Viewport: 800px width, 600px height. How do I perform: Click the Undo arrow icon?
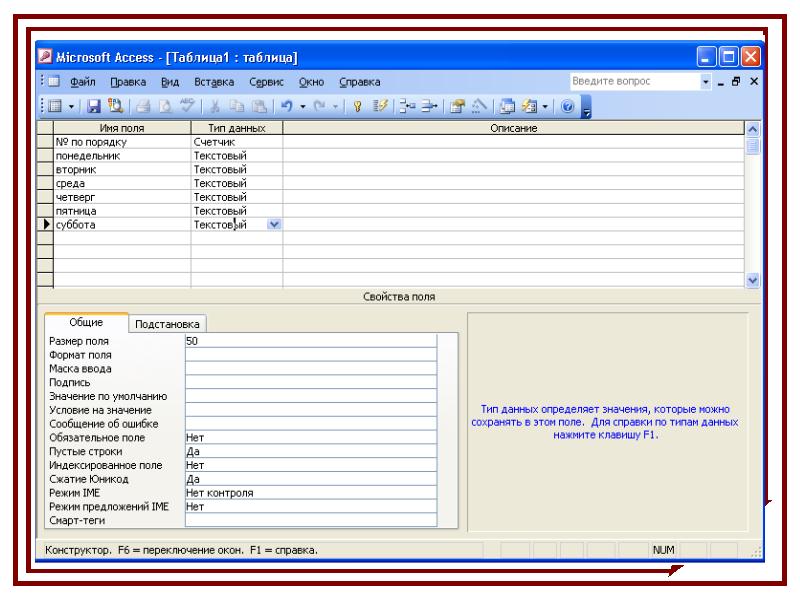click(x=284, y=104)
